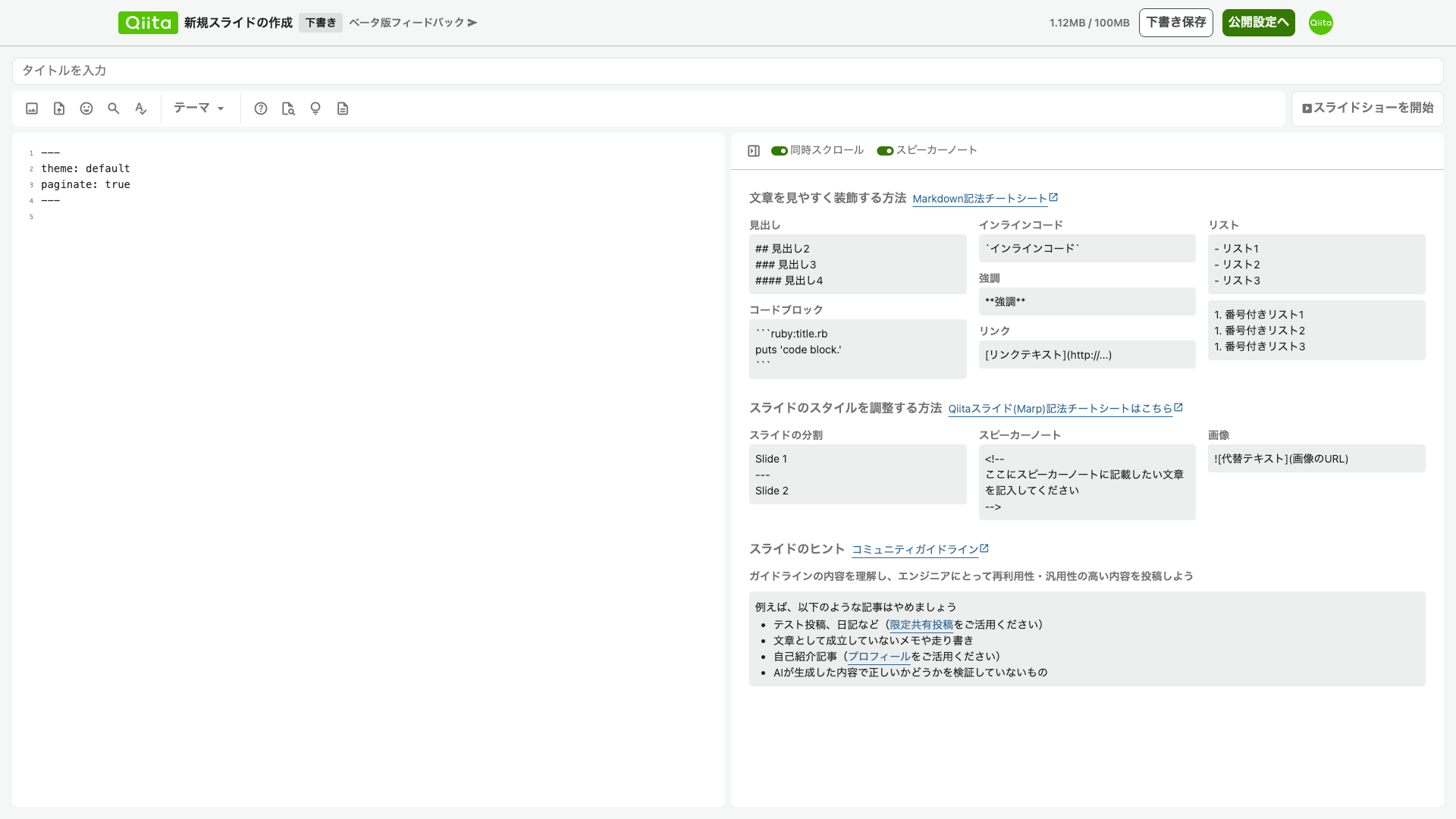Click the 'paginate: true' editor line
The image size is (1456, 819).
86,184
